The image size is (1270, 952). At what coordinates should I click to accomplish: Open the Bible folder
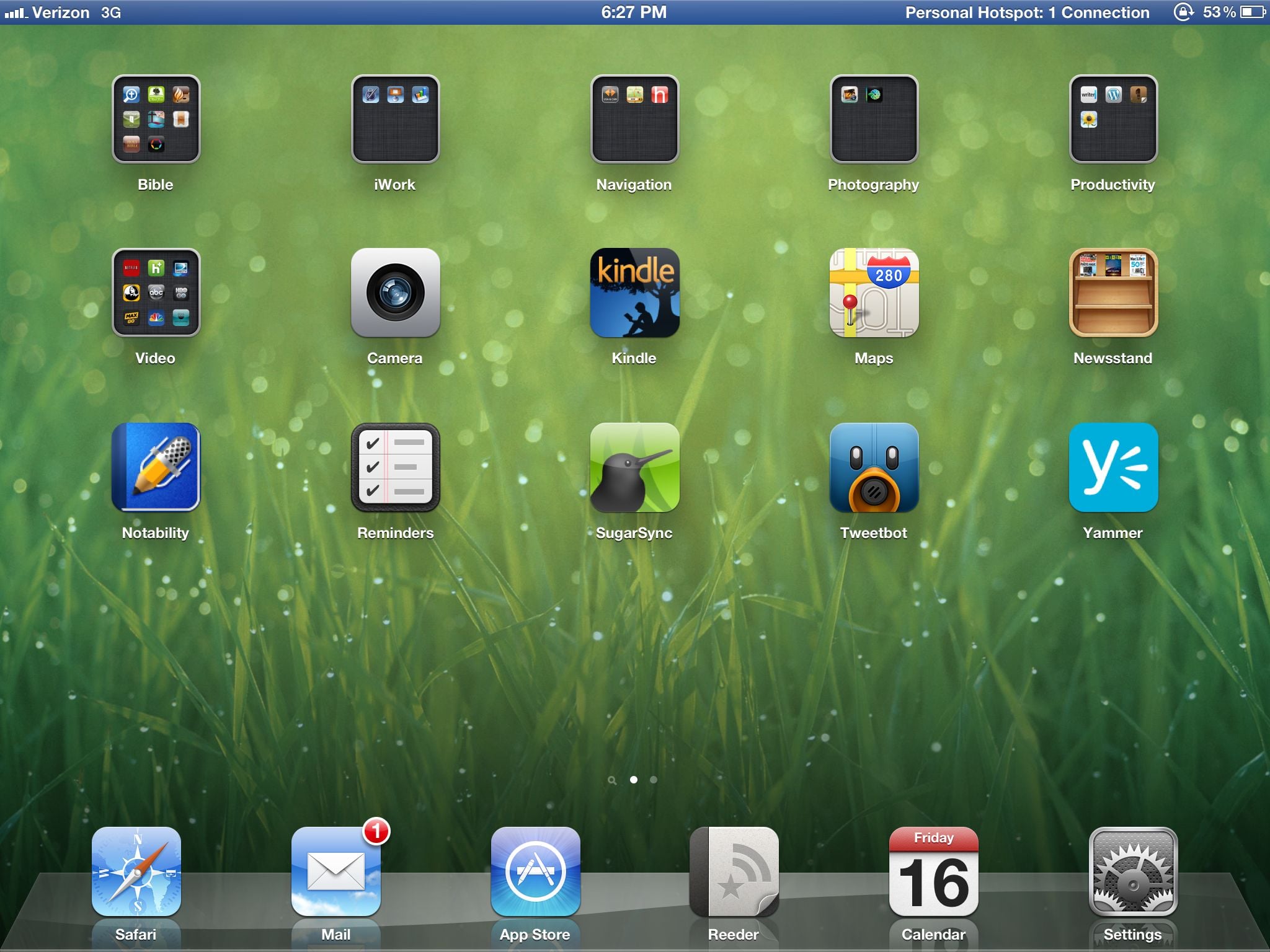tap(156, 119)
